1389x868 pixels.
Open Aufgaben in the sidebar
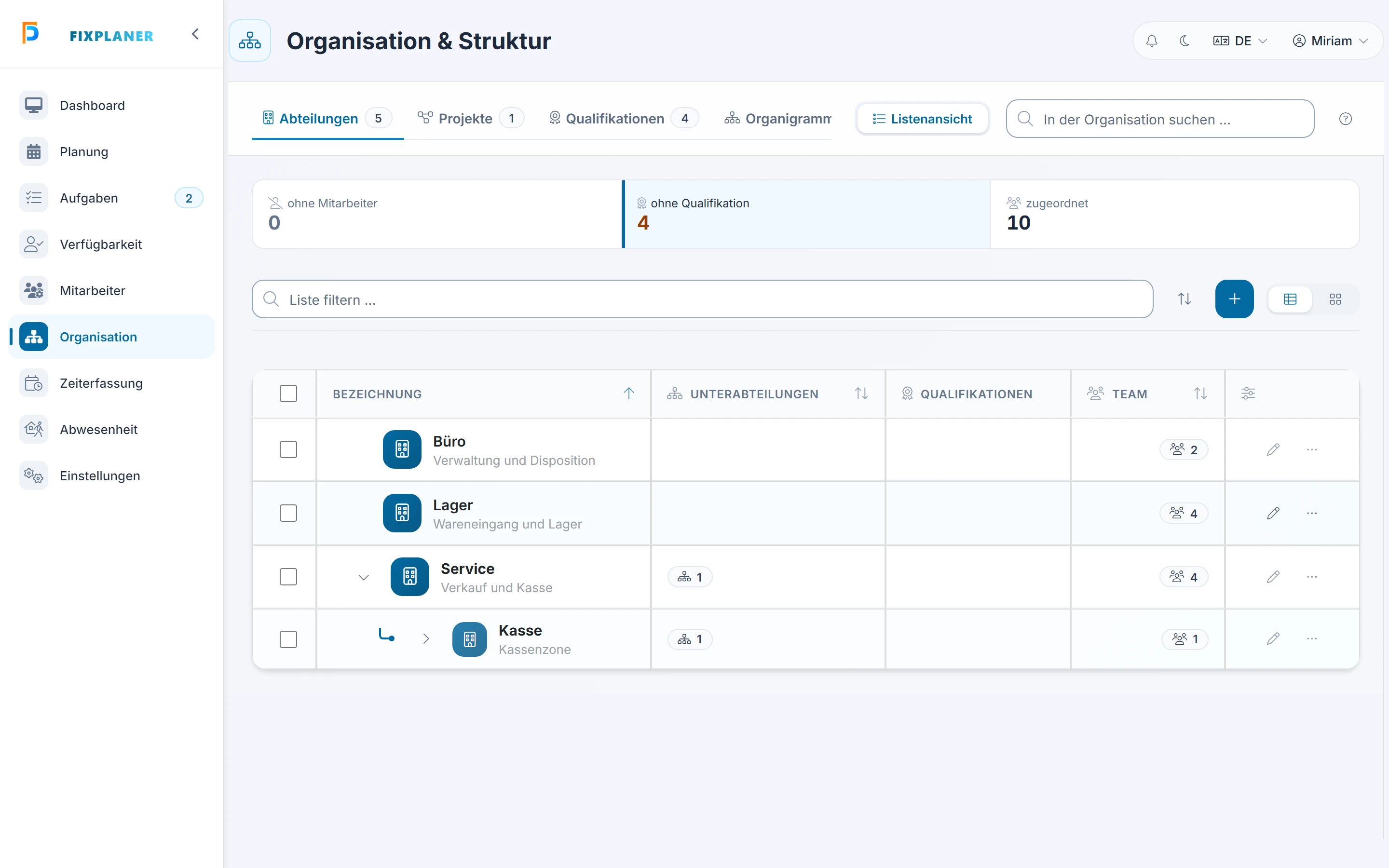[x=111, y=198]
